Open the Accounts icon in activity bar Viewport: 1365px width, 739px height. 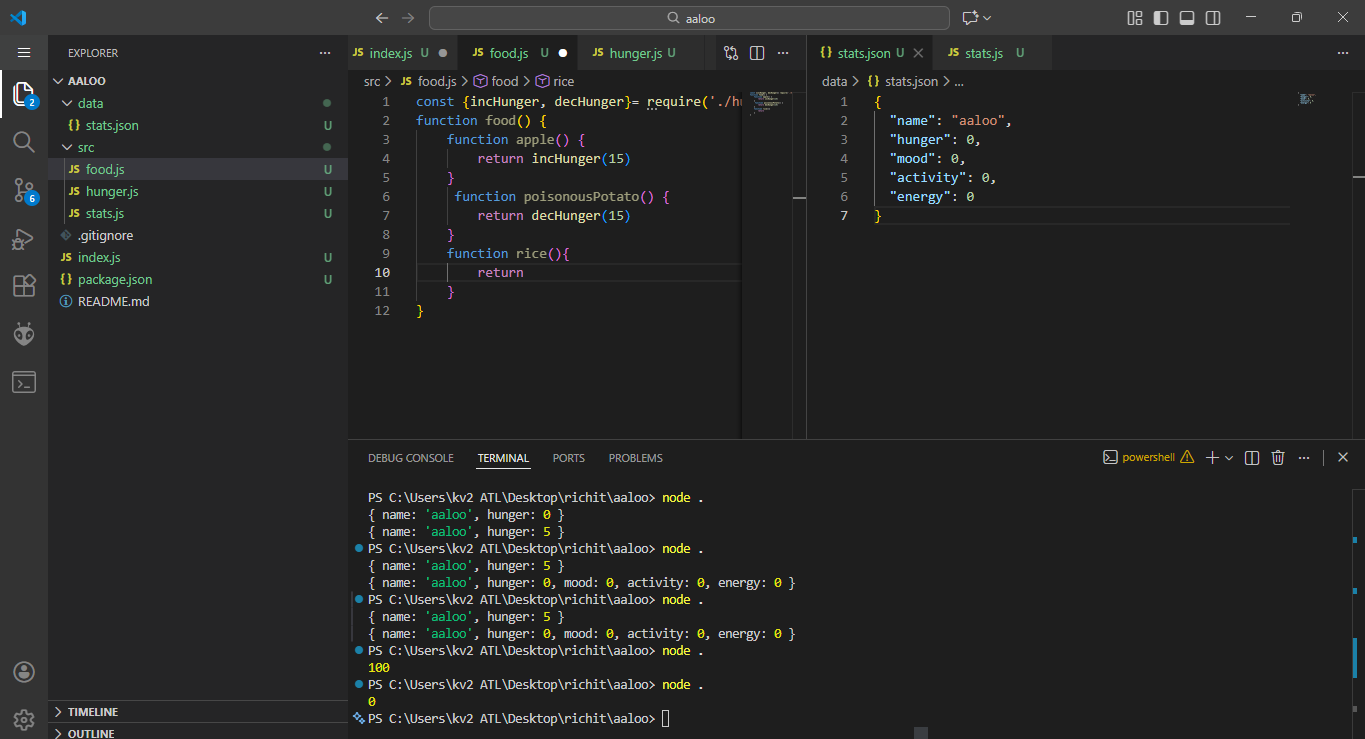pyautogui.click(x=24, y=671)
